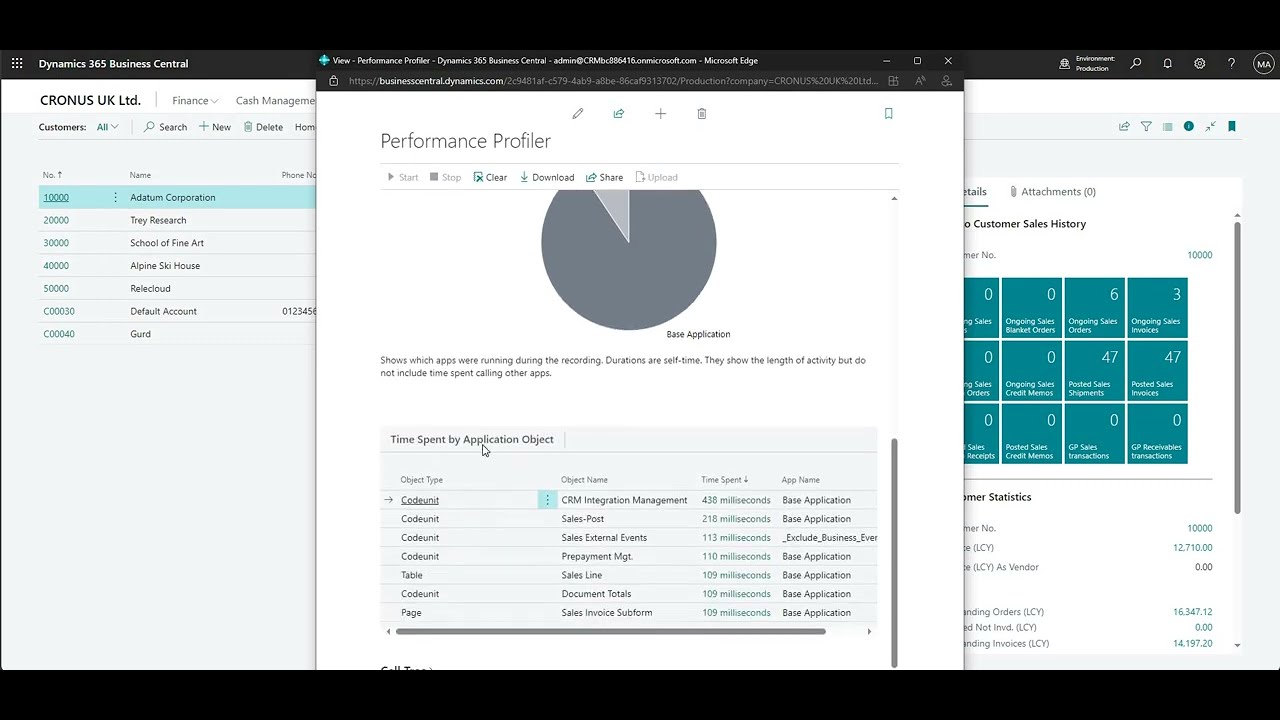The height and width of the screenshot is (720, 1280).
Task: Click the collapse arrows icon on Customers page
Action: click(x=1210, y=127)
